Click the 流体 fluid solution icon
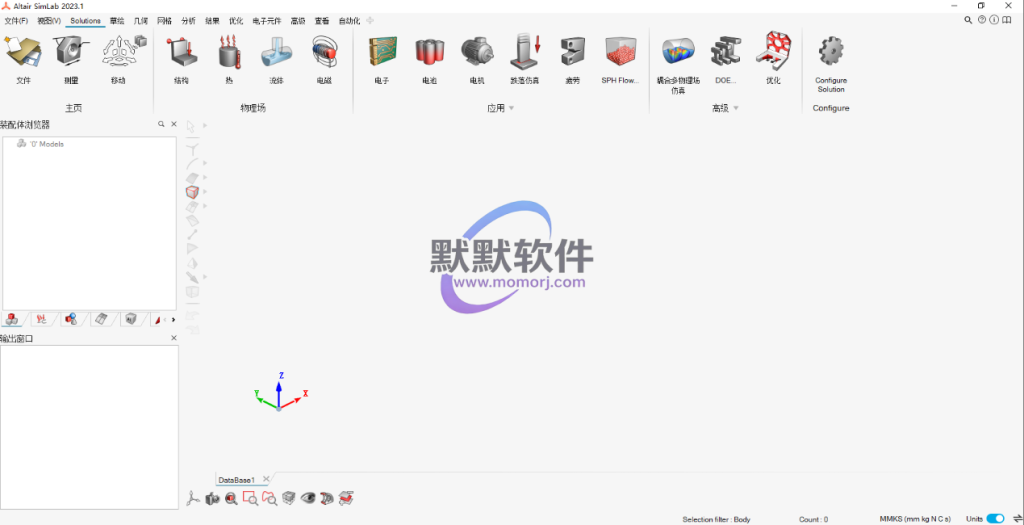1024x525 pixels. point(276,56)
